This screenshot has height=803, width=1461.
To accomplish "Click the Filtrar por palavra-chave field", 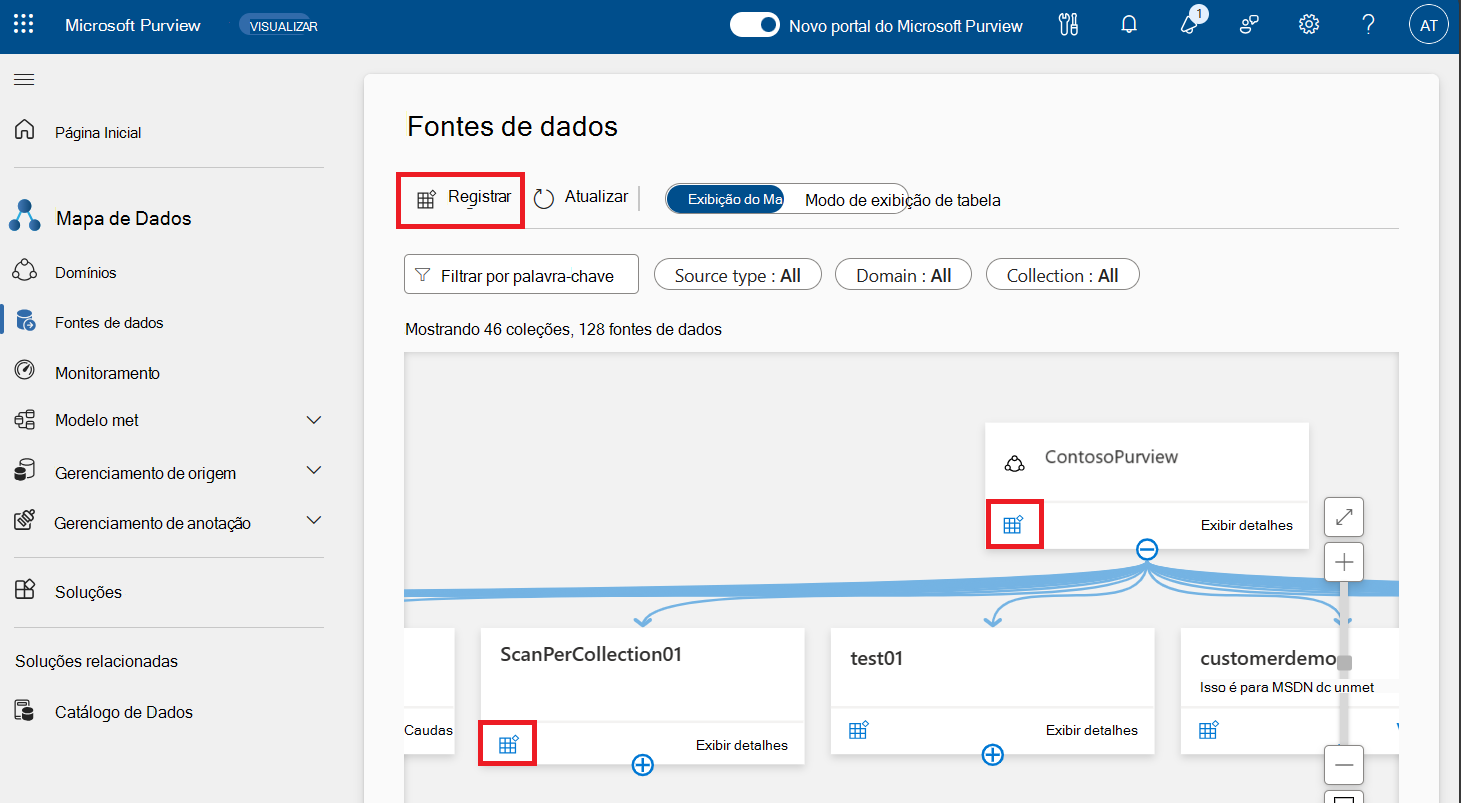I will pyautogui.click(x=521, y=275).
